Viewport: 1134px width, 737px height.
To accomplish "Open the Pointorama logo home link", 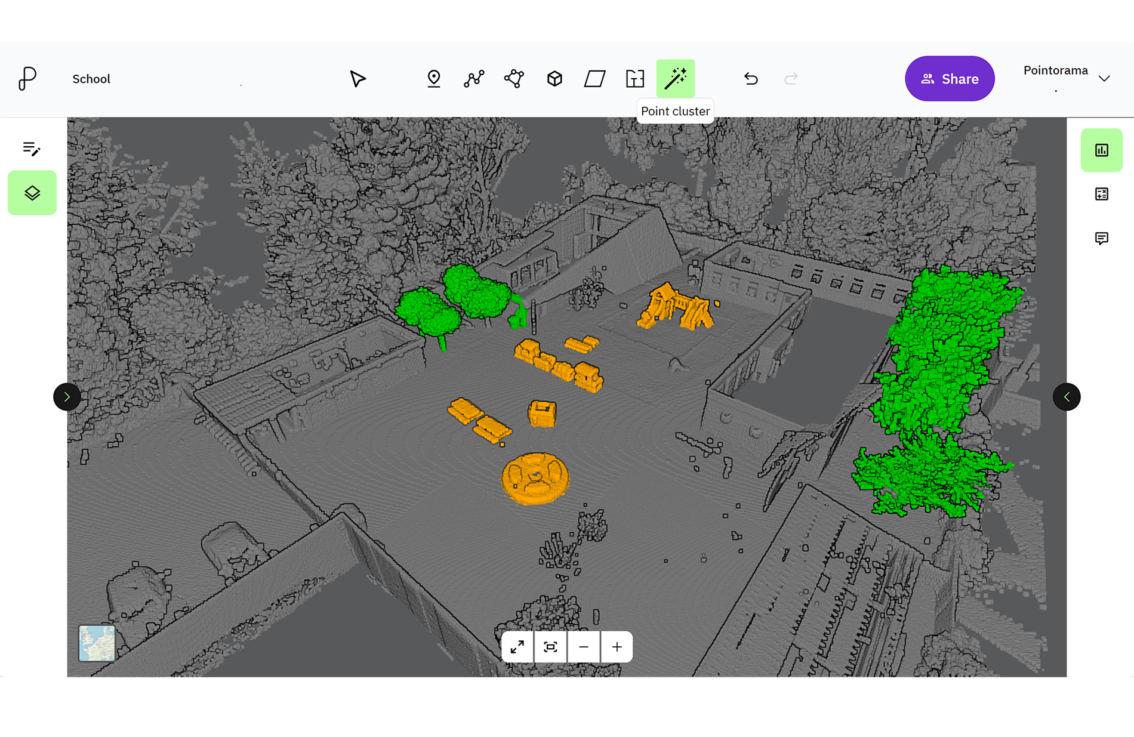I will click(28, 79).
